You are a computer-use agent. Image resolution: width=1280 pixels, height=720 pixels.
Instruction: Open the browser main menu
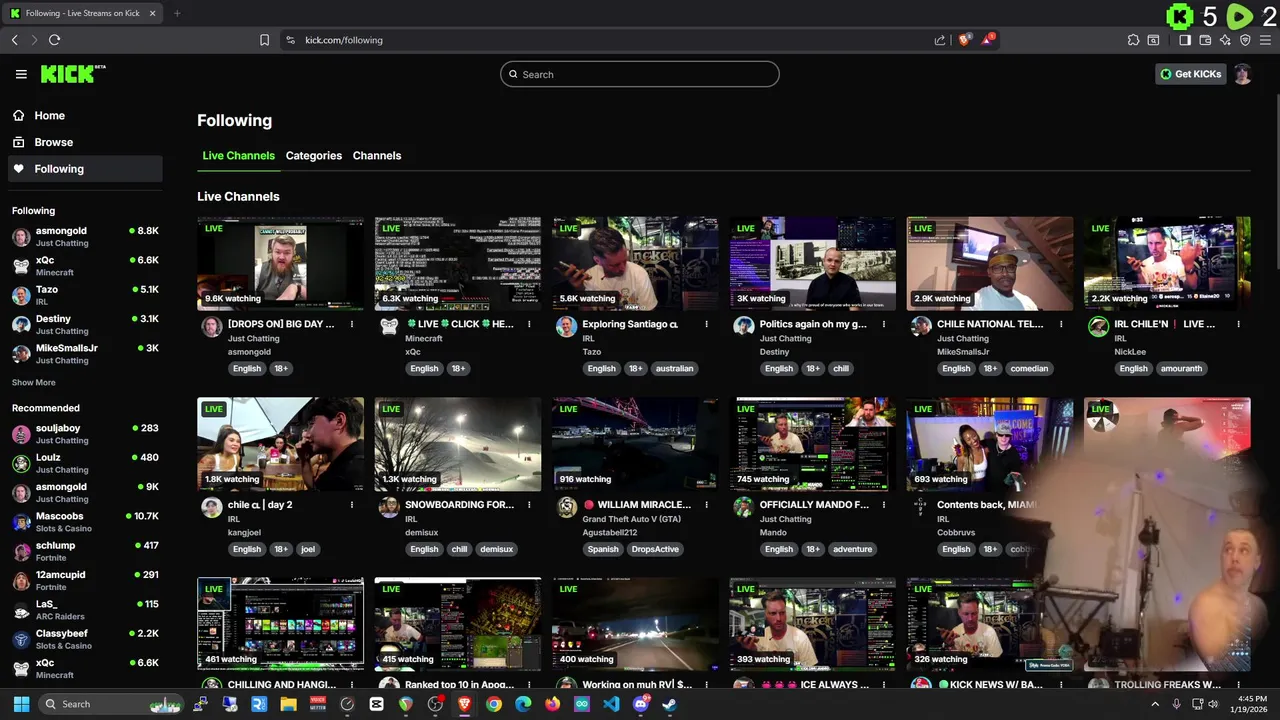click(1265, 40)
